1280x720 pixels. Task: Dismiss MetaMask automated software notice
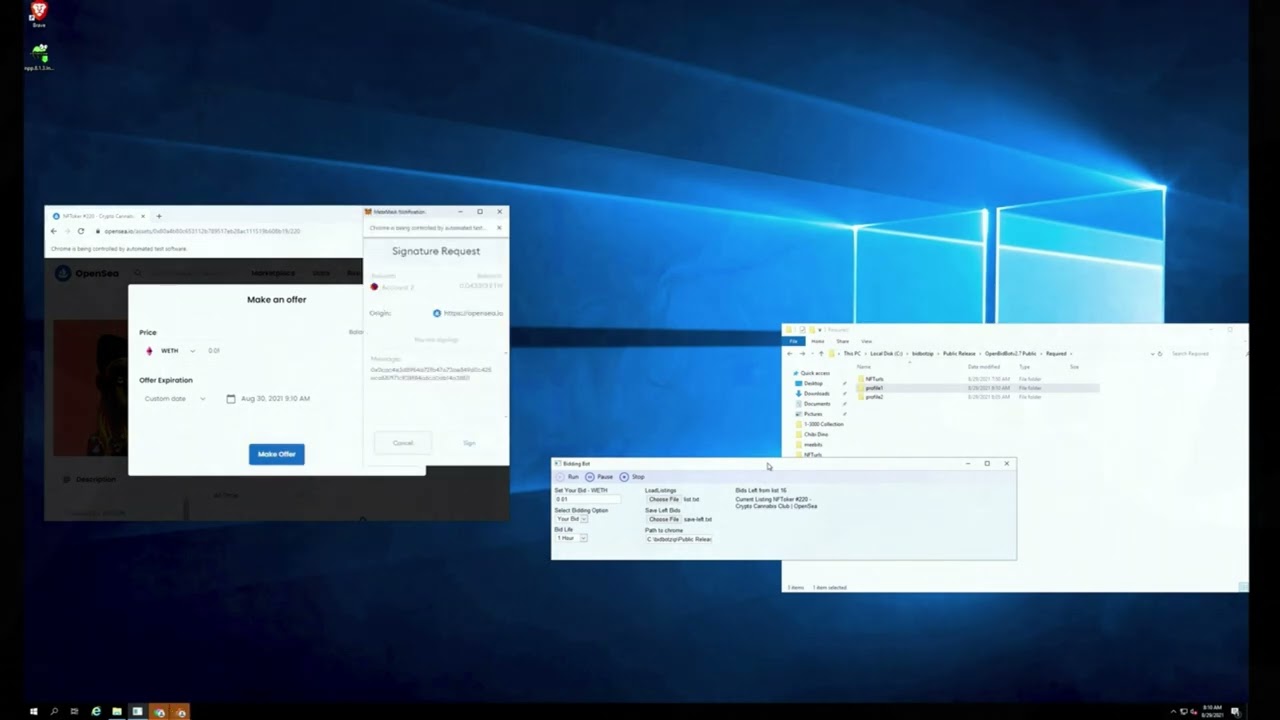pyautogui.click(x=499, y=228)
